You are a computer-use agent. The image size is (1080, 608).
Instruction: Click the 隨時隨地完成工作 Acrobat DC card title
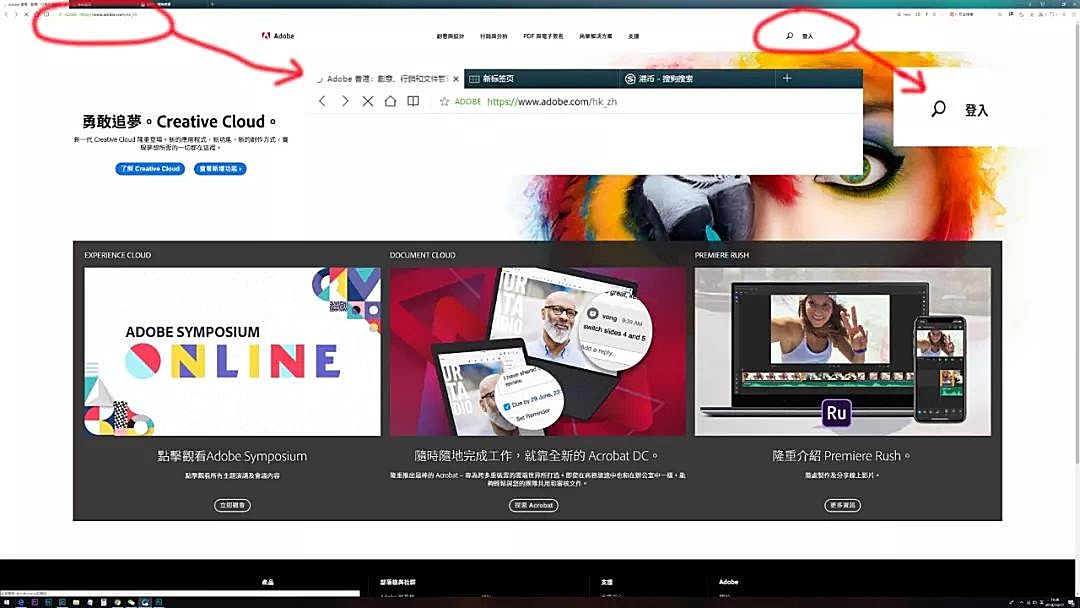click(x=537, y=456)
